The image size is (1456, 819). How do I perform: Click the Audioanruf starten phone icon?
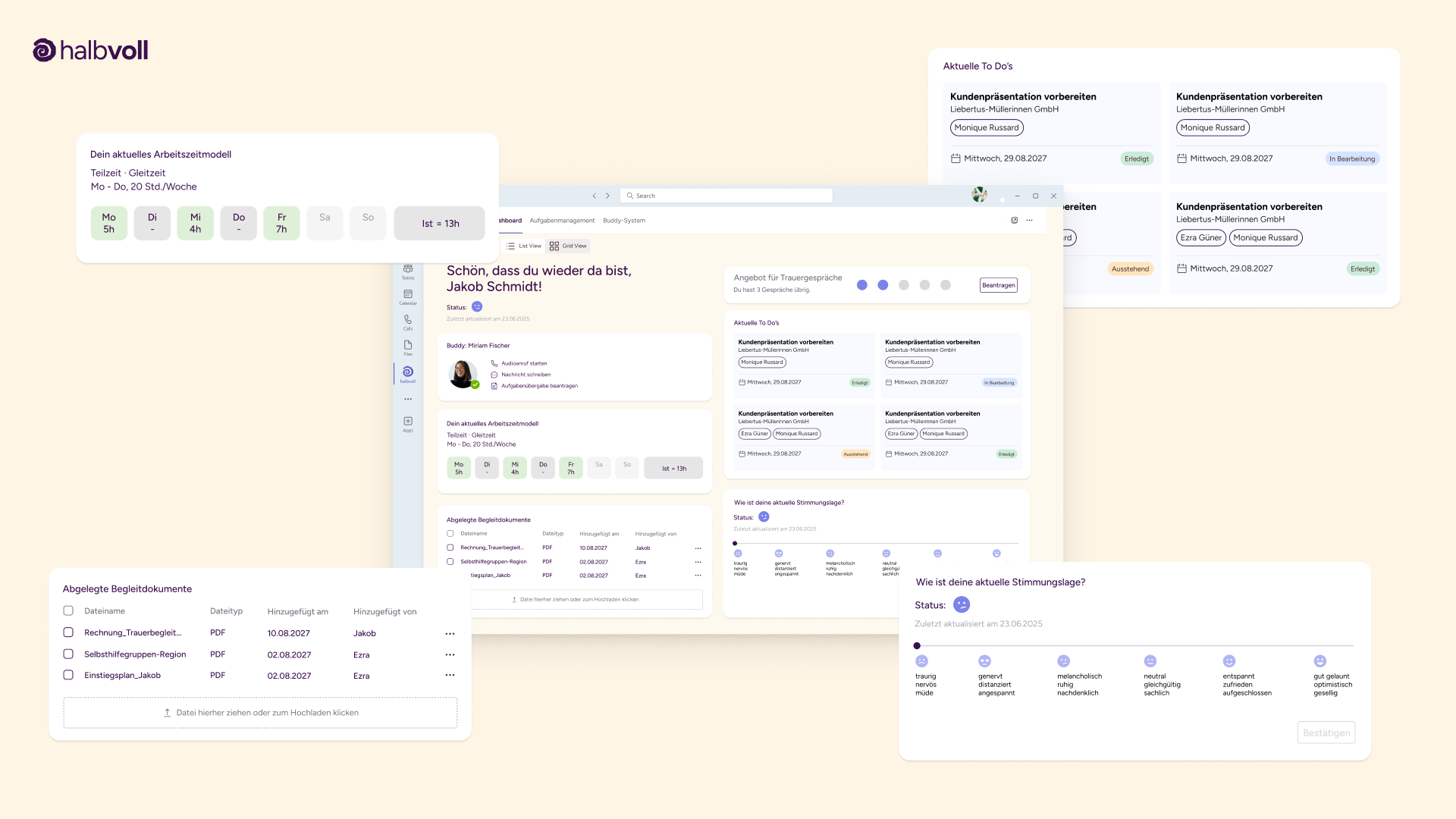(x=494, y=363)
